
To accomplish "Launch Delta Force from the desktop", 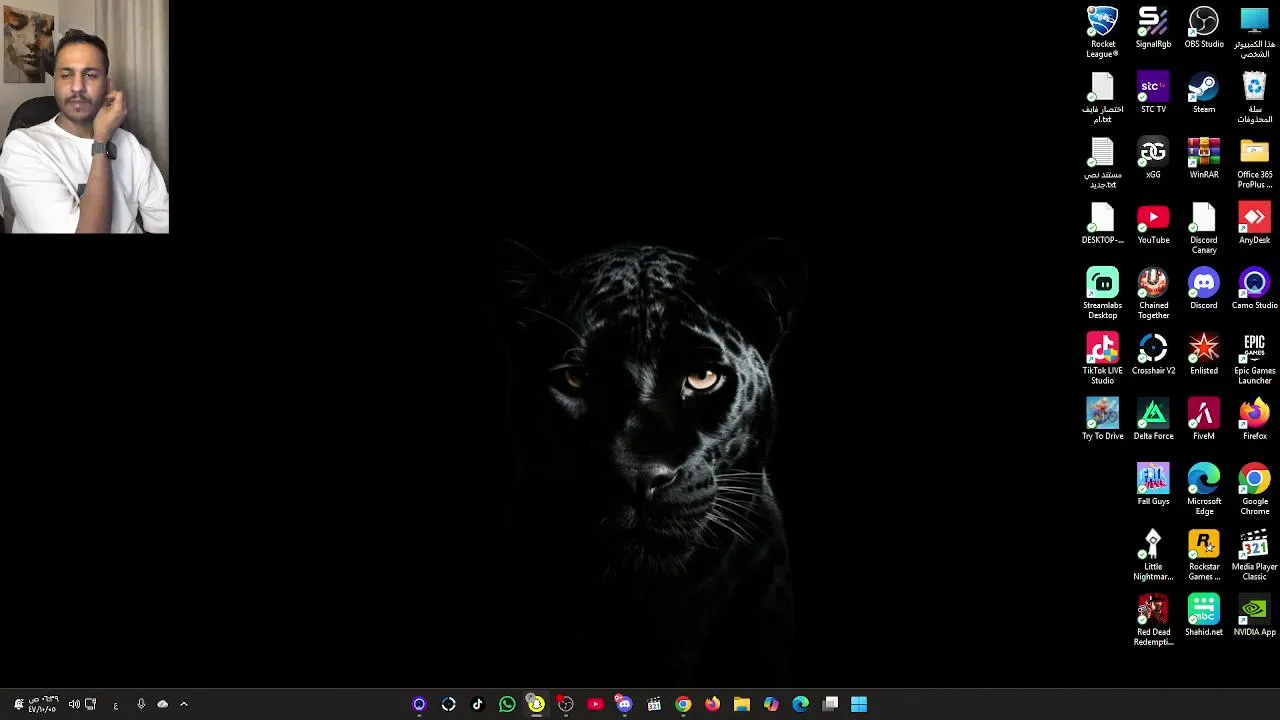I will [x=1153, y=419].
